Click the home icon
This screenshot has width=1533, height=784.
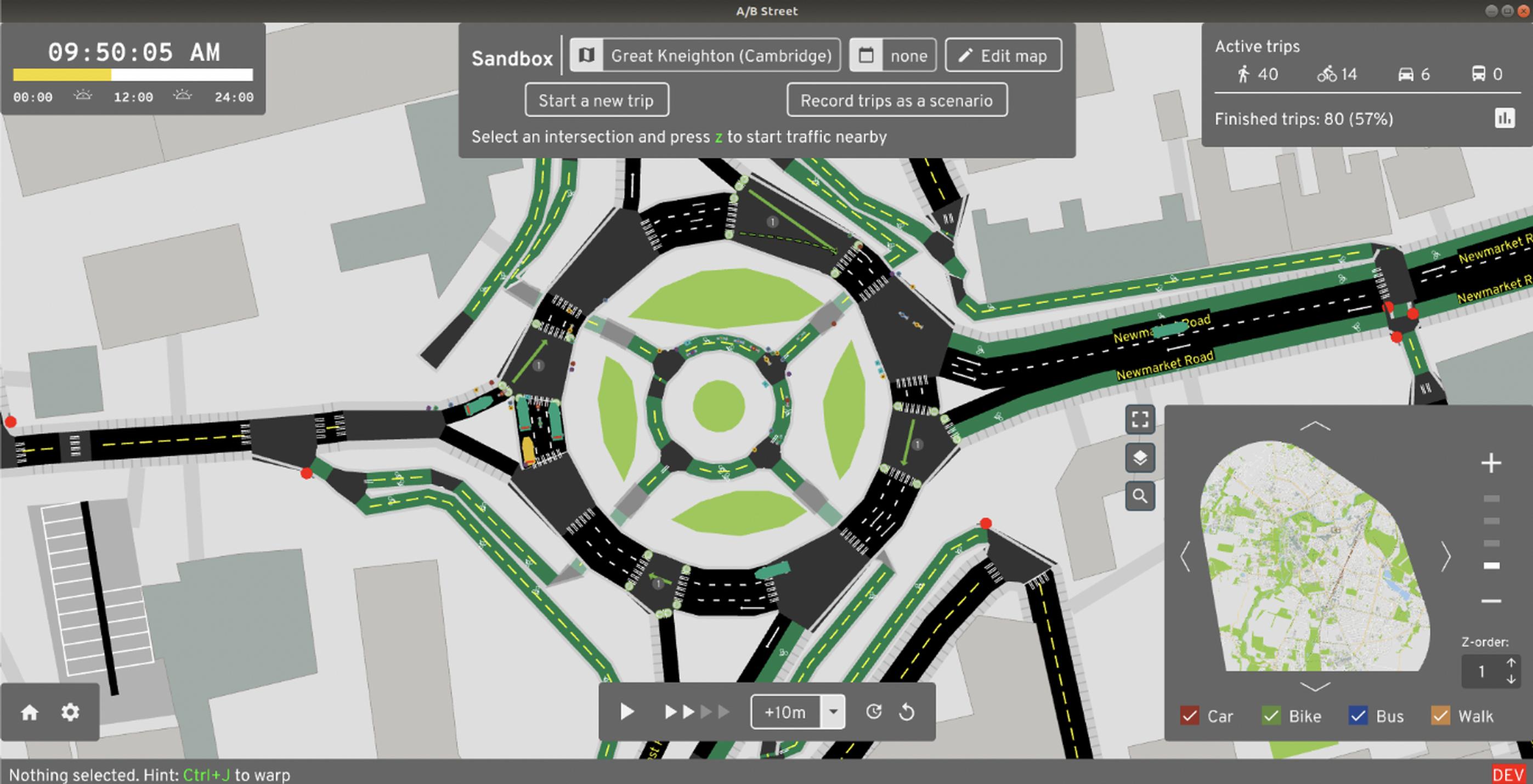29,712
